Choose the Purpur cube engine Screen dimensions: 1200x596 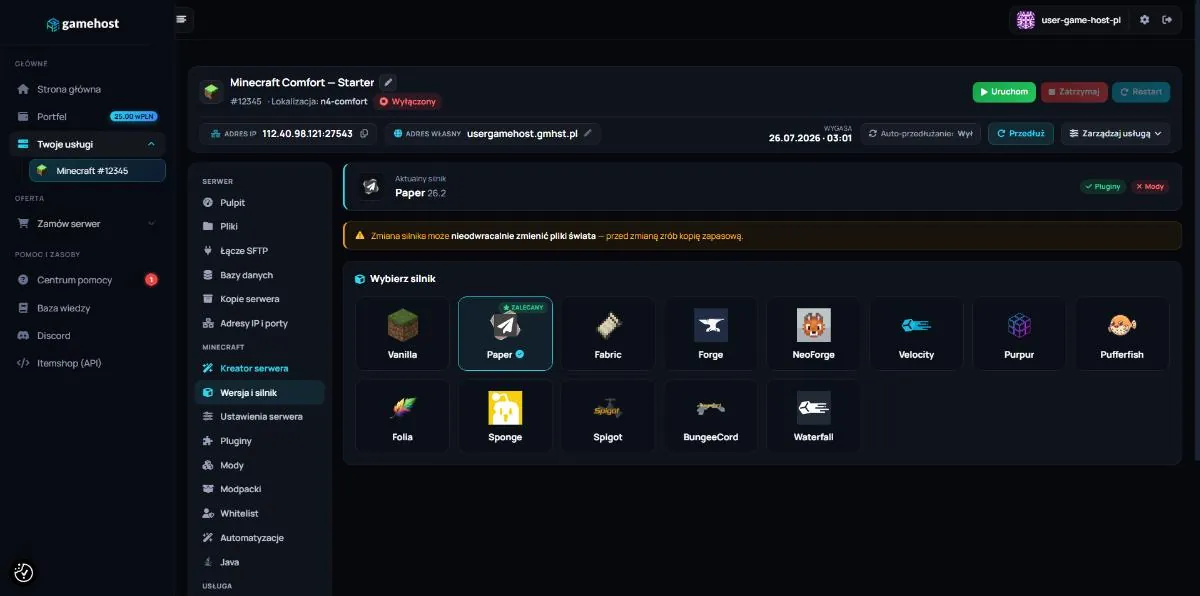pos(1019,333)
